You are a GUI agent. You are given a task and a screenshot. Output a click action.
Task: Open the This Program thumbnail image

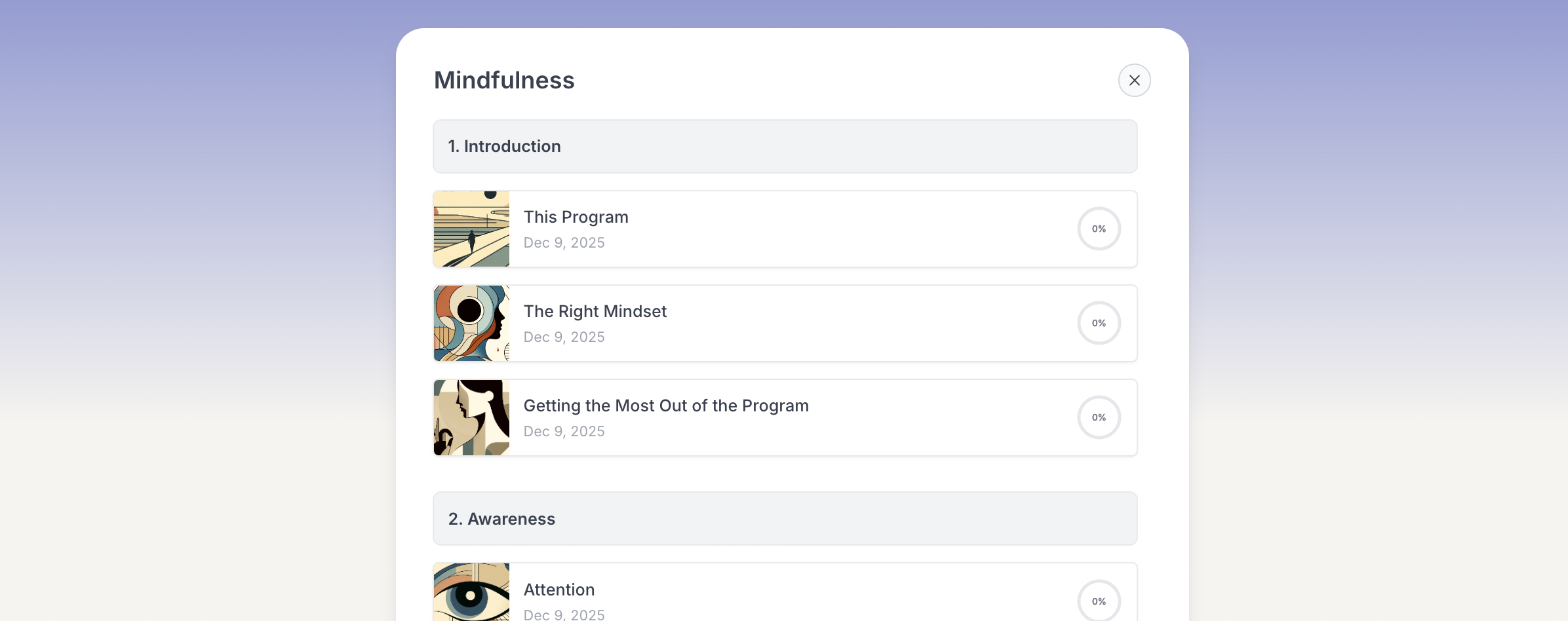pyautogui.click(x=471, y=229)
